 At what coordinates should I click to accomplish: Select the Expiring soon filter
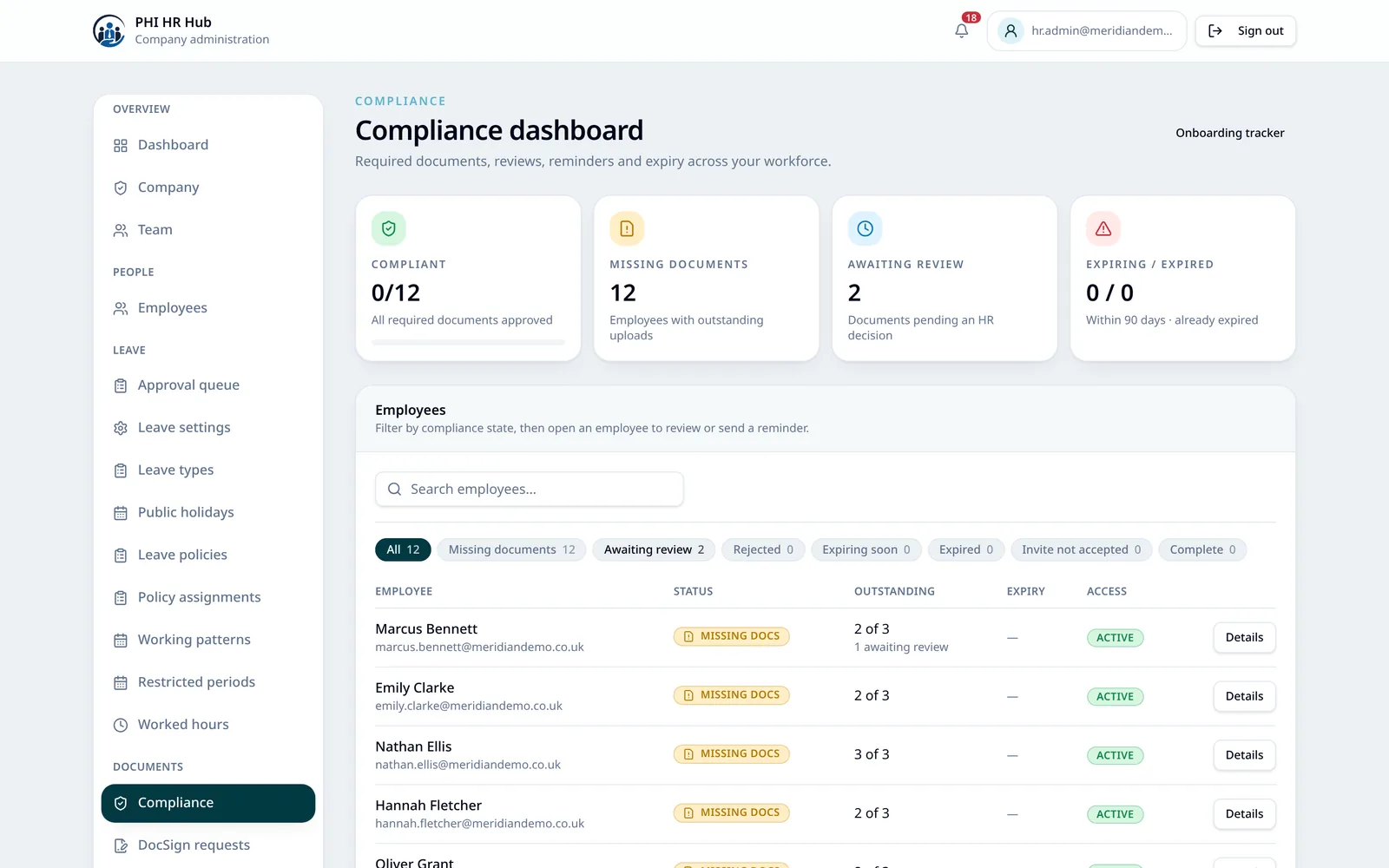point(866,550)
